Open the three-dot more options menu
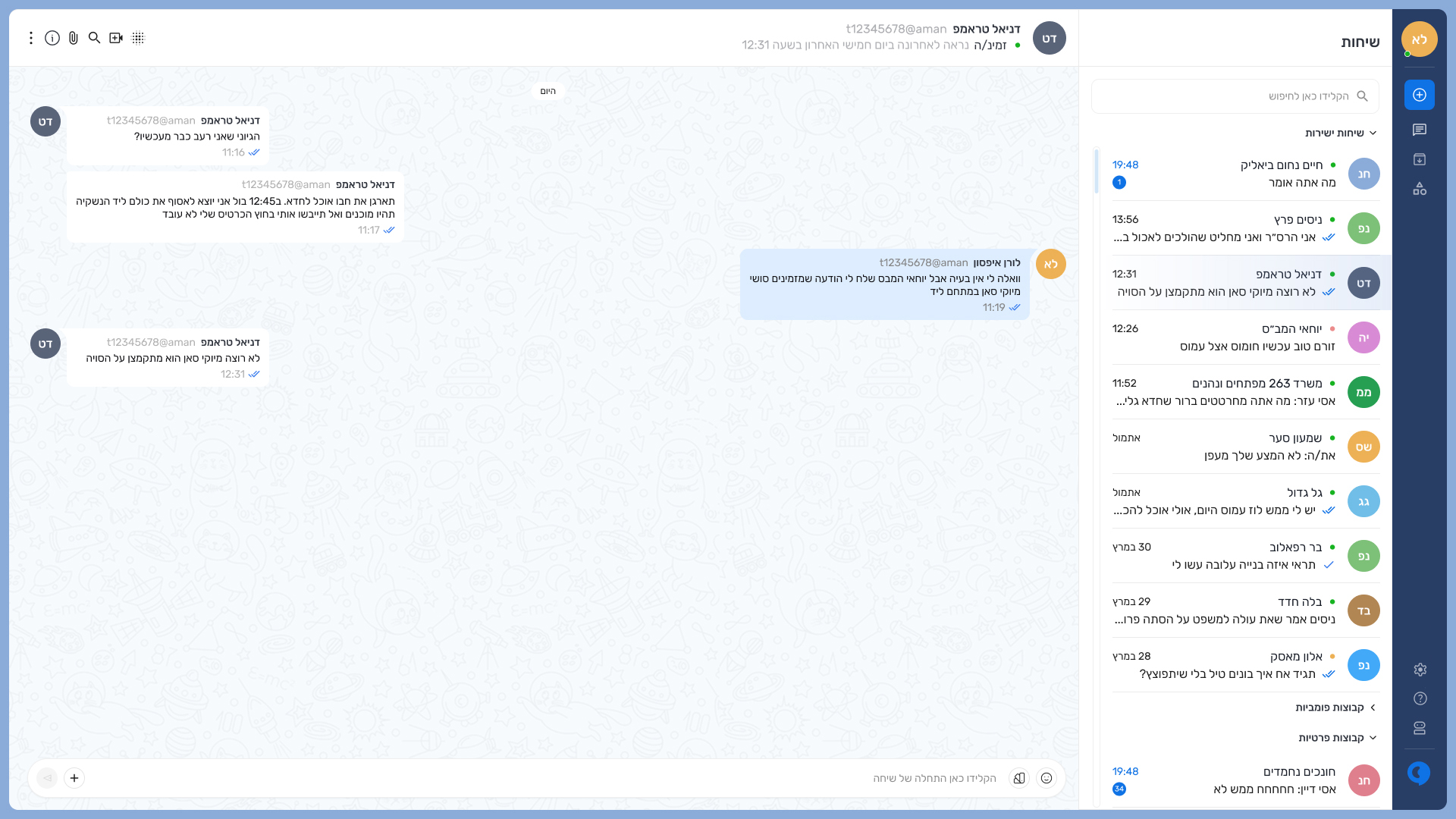Image resolution: width=1456 pixels, height=819 pixels. pyautogui.click(x=31, y=38)
